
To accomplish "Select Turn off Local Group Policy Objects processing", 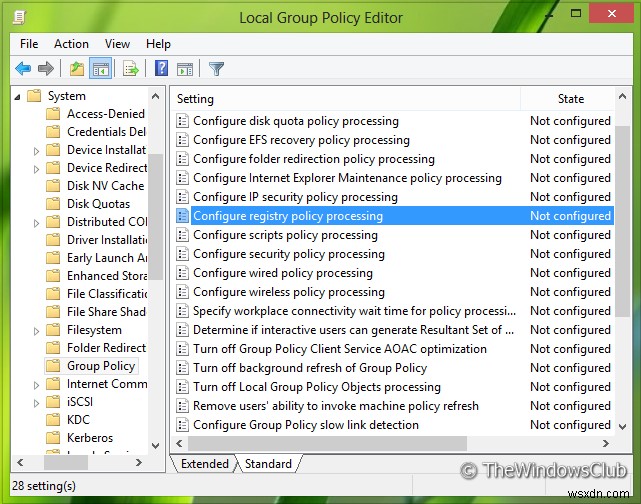I will tap(317, 387).
